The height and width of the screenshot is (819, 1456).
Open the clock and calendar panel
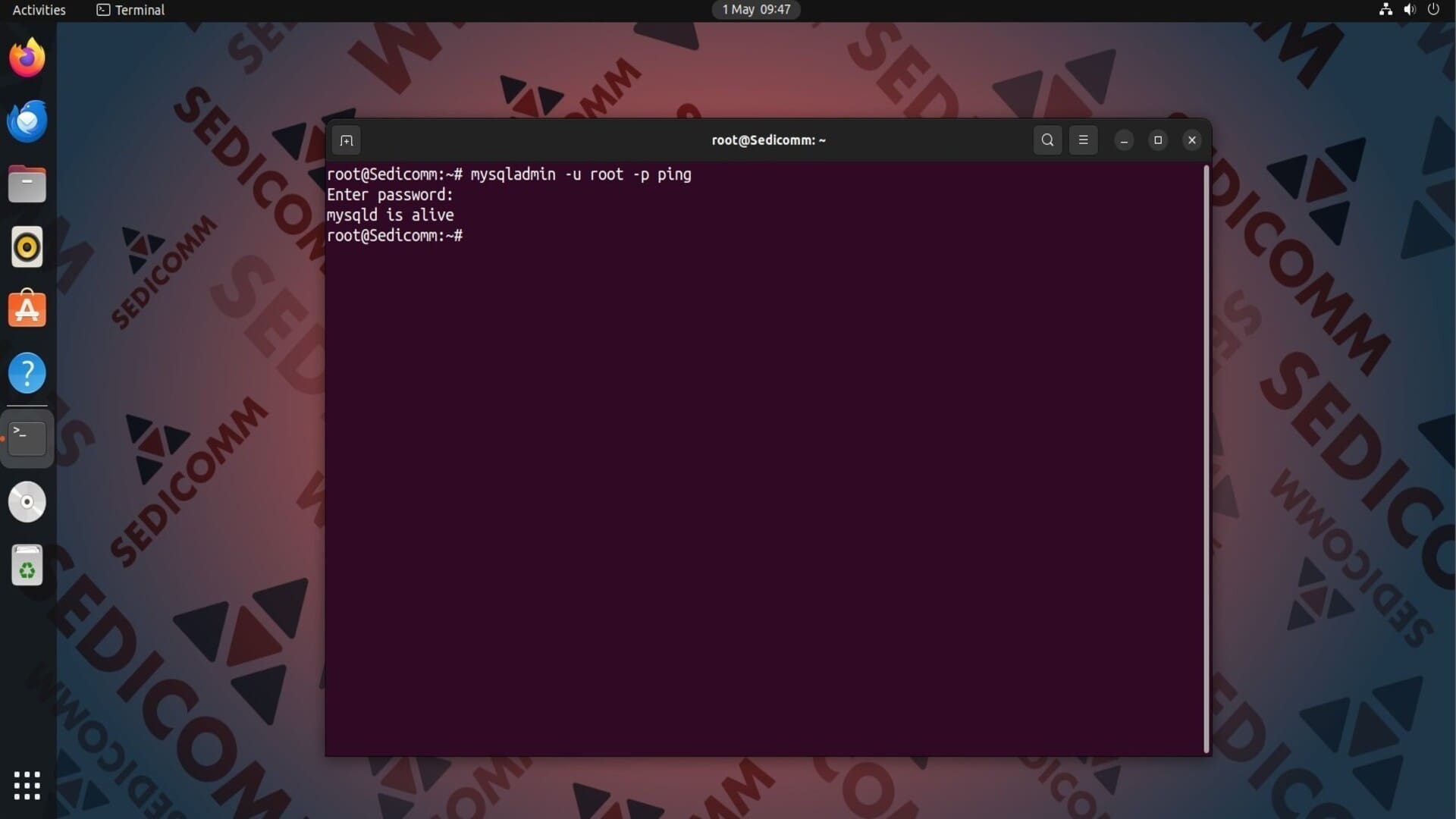click(x=755, y=10)
